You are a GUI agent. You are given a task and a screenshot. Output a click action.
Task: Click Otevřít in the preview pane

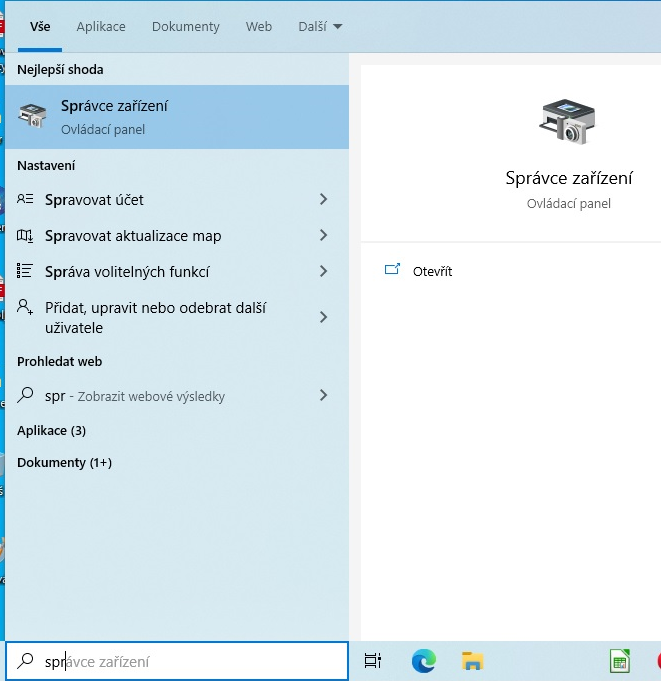coord(432,271)
